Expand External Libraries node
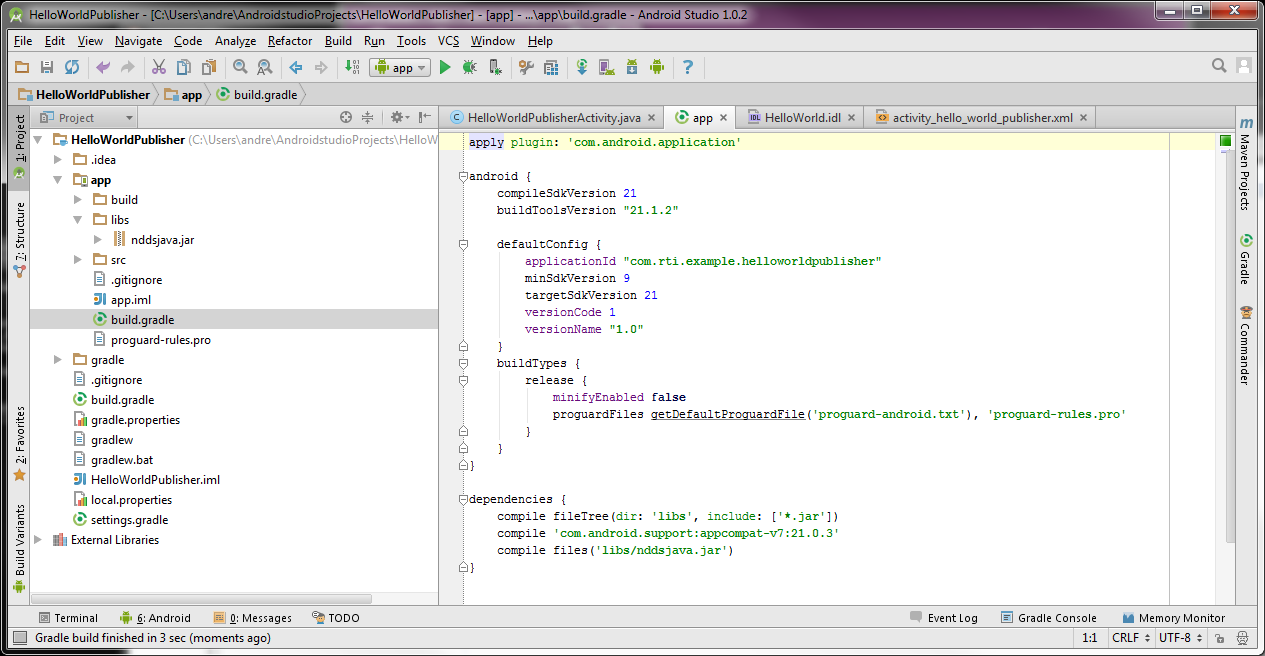 pos(38,540)
